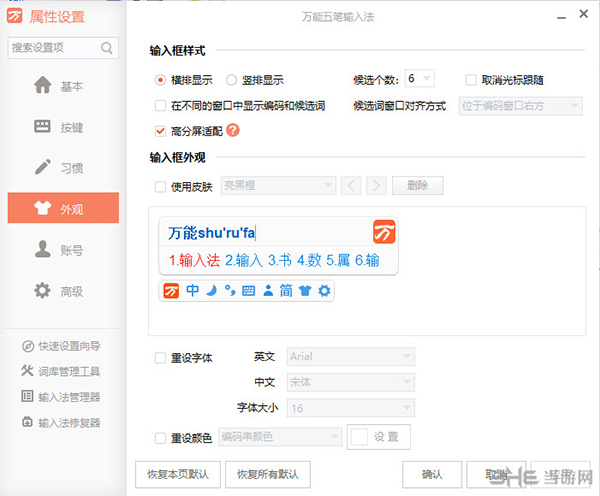Open 候选词窗口对齐方式 dropdown
This screenshot has height=496, width=600.
[x=521, y=106]
